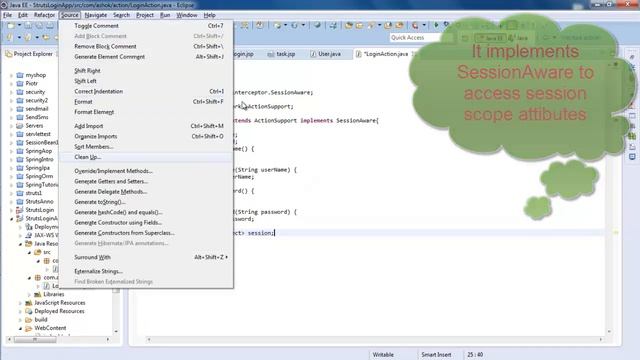Select Generate Getters and Setters

pos(146,181)
